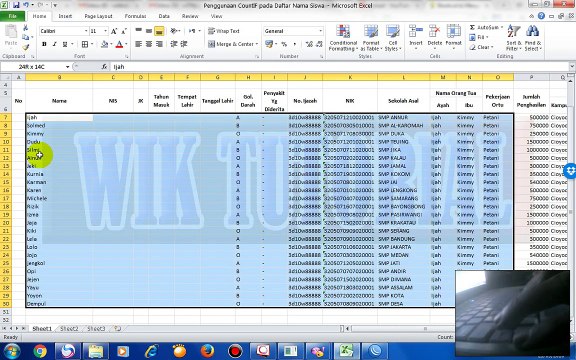
Task: Apply the red font color
Action: (x=119, y=44)
